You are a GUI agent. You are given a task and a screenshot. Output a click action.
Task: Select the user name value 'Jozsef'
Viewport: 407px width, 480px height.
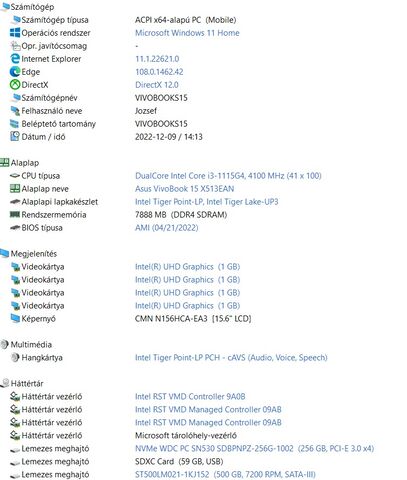point(146,111)
